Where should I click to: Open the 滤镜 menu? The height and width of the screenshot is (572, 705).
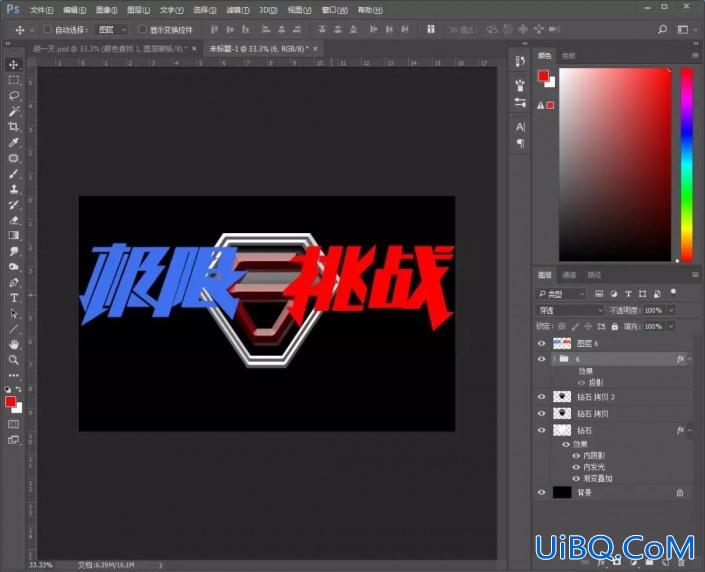tap(237, 10)
